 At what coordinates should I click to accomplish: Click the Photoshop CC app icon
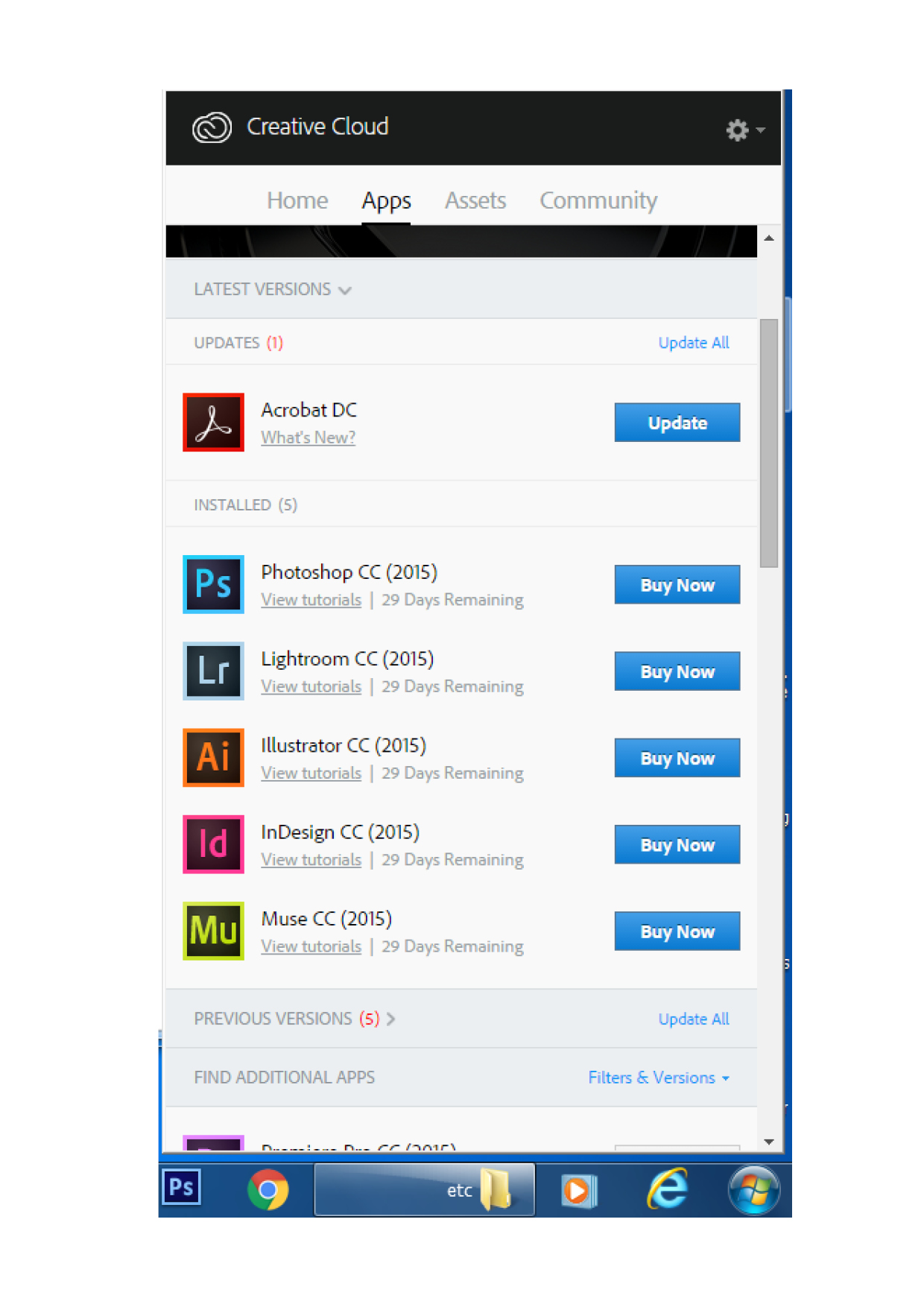point(213,584)
